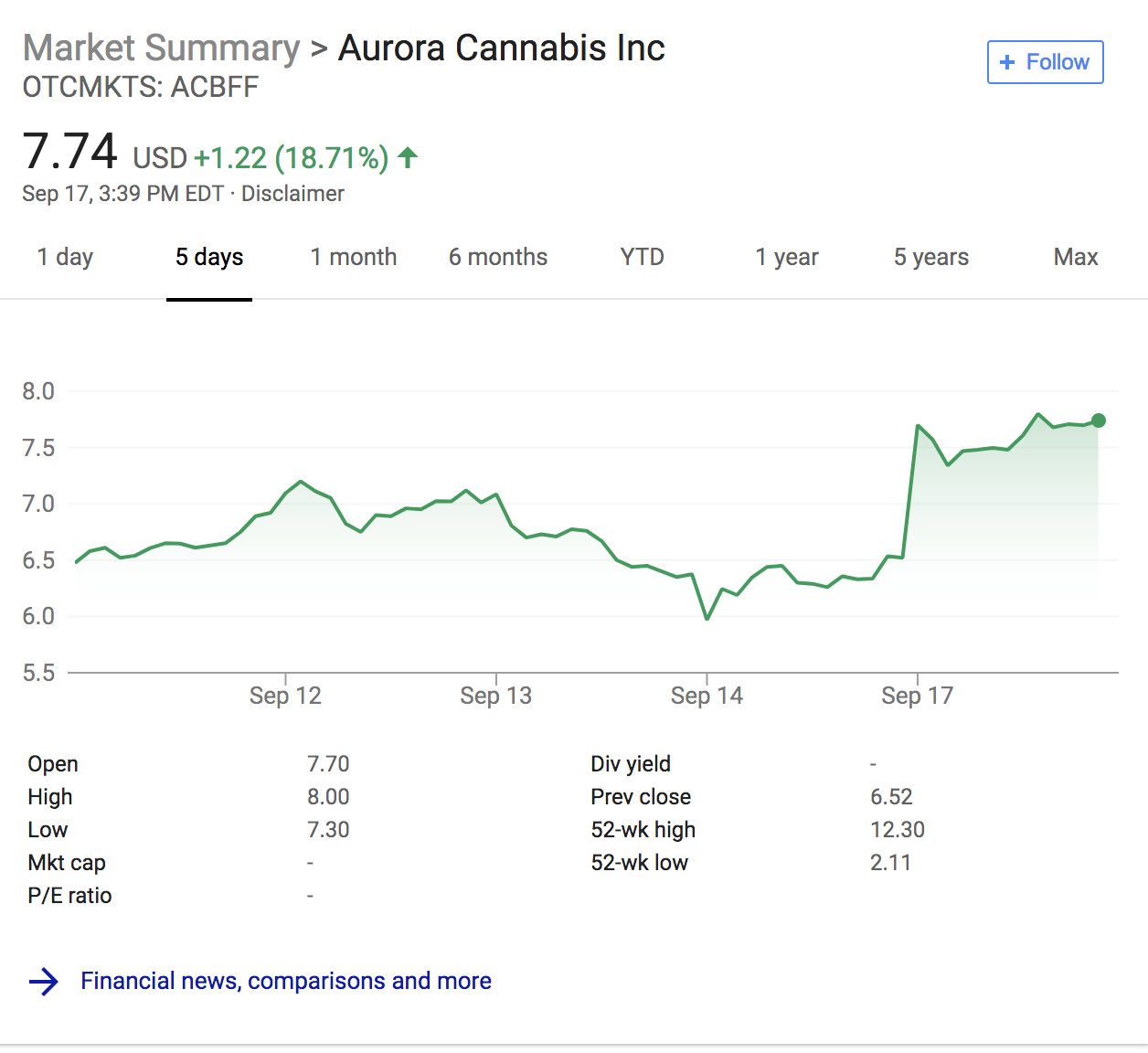Select the 1 day tab
This screenshot has width=1148, height=1053.
(65, 257)
